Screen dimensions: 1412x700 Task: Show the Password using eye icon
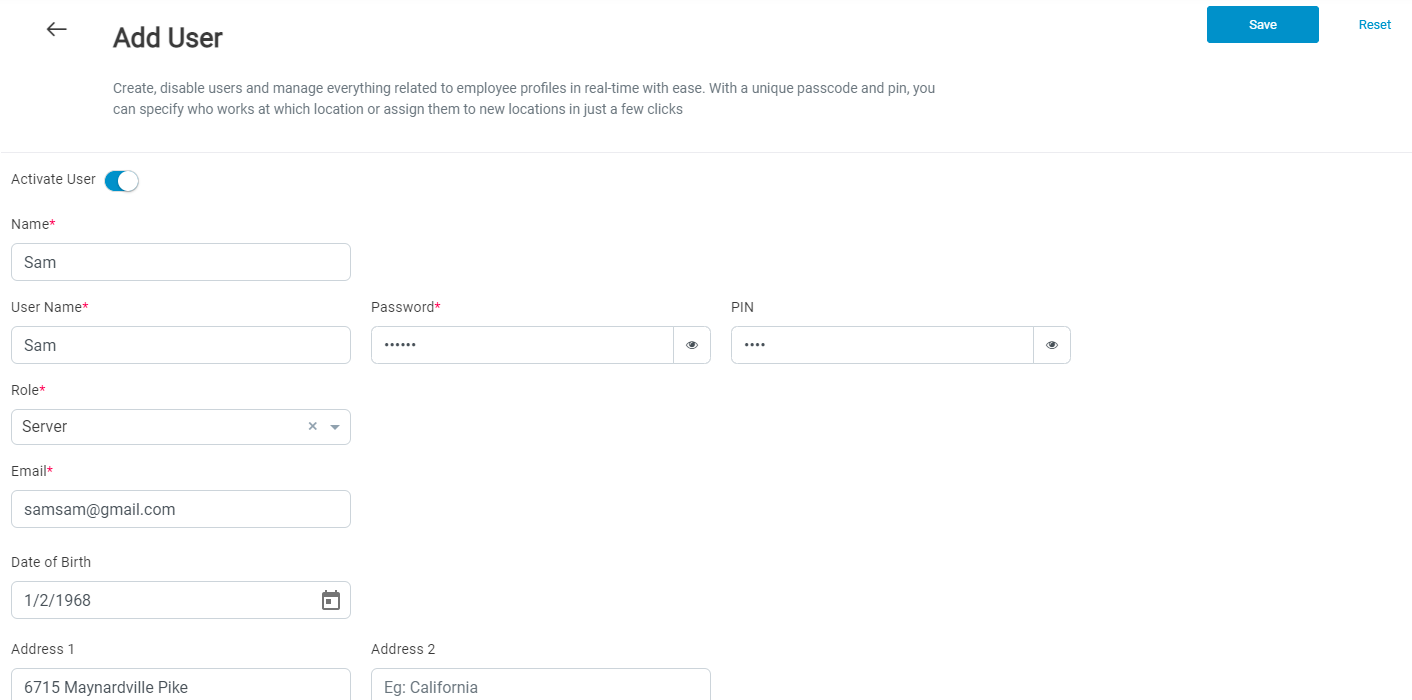point(692,345)
